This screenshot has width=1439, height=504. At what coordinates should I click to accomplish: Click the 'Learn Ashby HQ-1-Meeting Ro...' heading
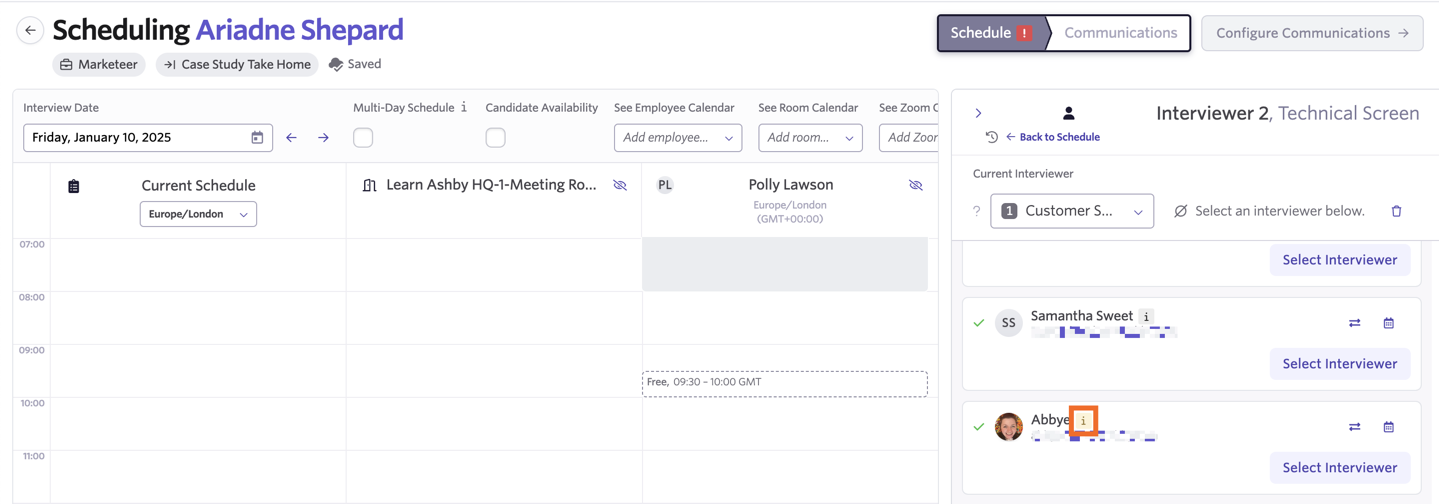coord(491,185)
